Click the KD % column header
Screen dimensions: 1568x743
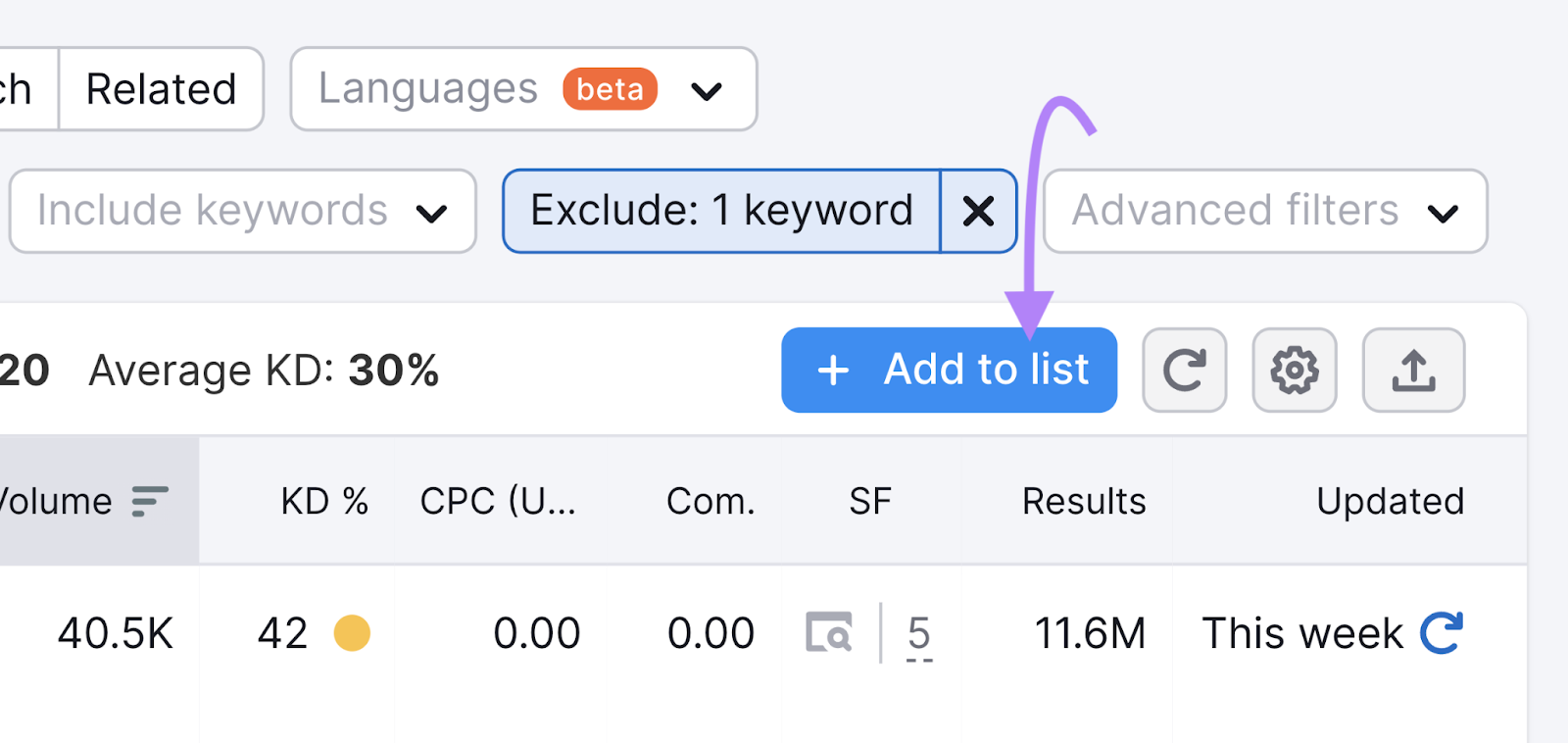click(323, 501)
